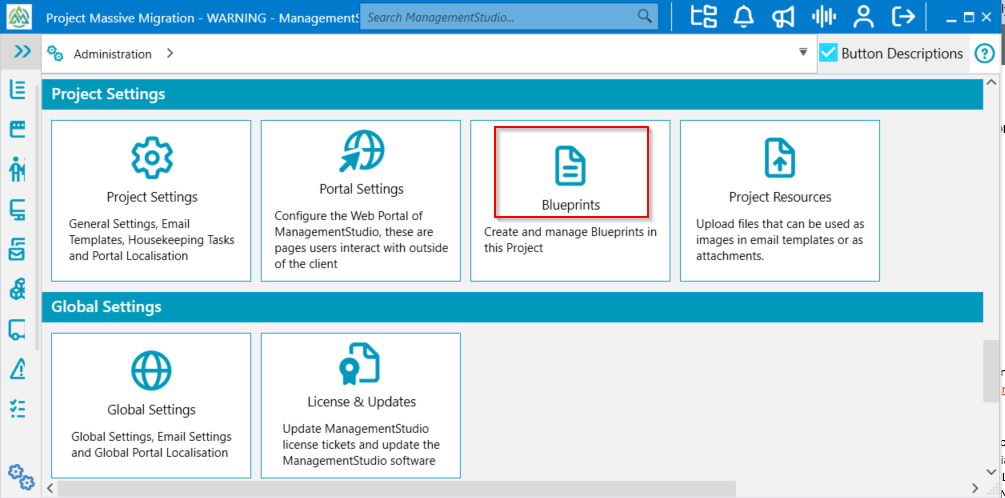Open the people sidebar icon

click(18, 169)
